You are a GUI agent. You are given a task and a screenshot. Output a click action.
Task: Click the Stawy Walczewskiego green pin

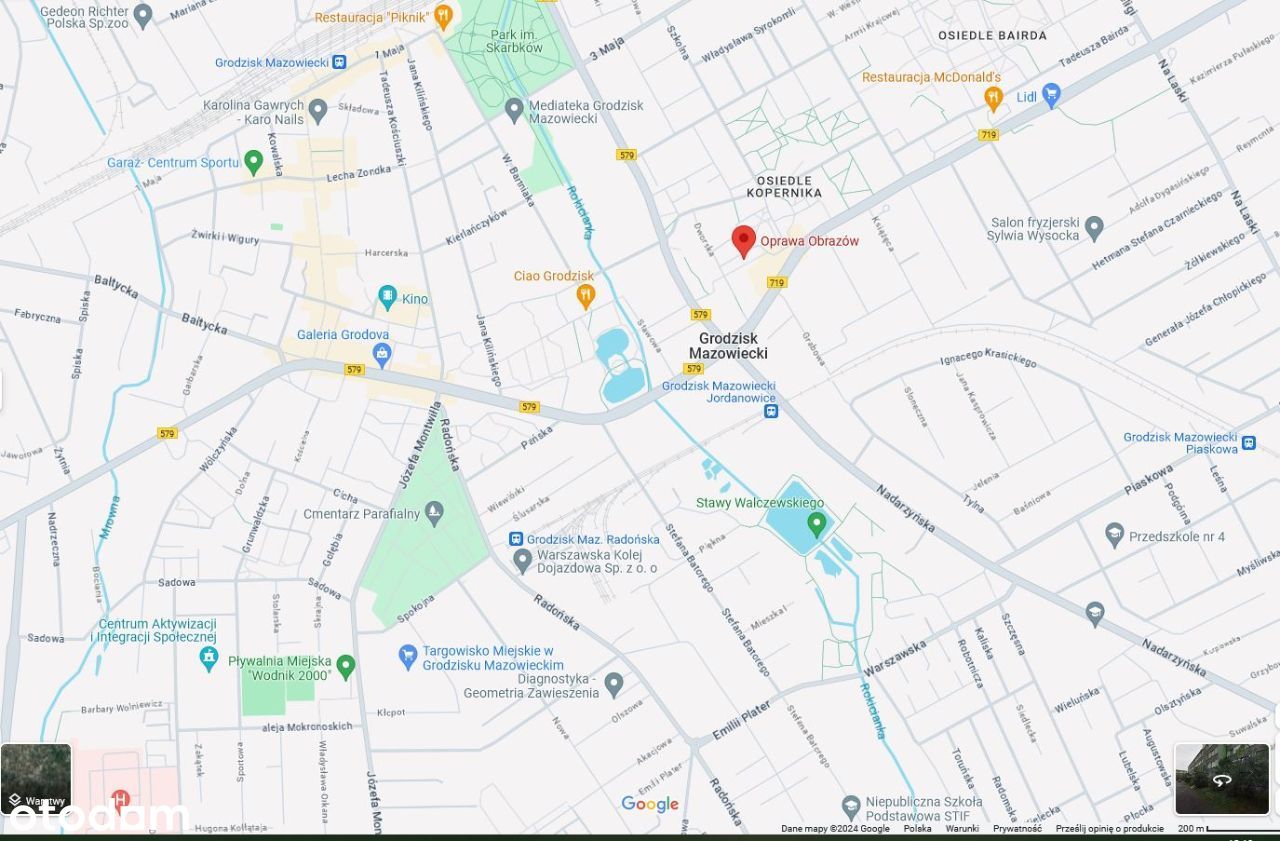[817, 522]
